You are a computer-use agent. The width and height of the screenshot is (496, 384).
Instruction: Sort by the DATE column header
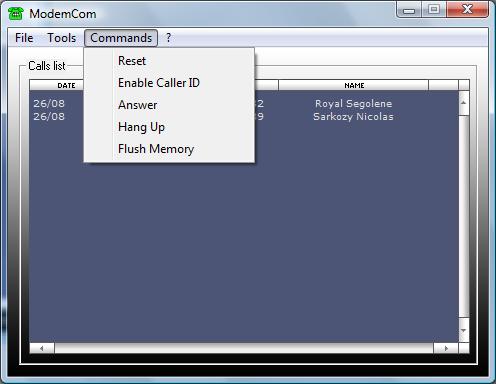click(x=57, y=85)
